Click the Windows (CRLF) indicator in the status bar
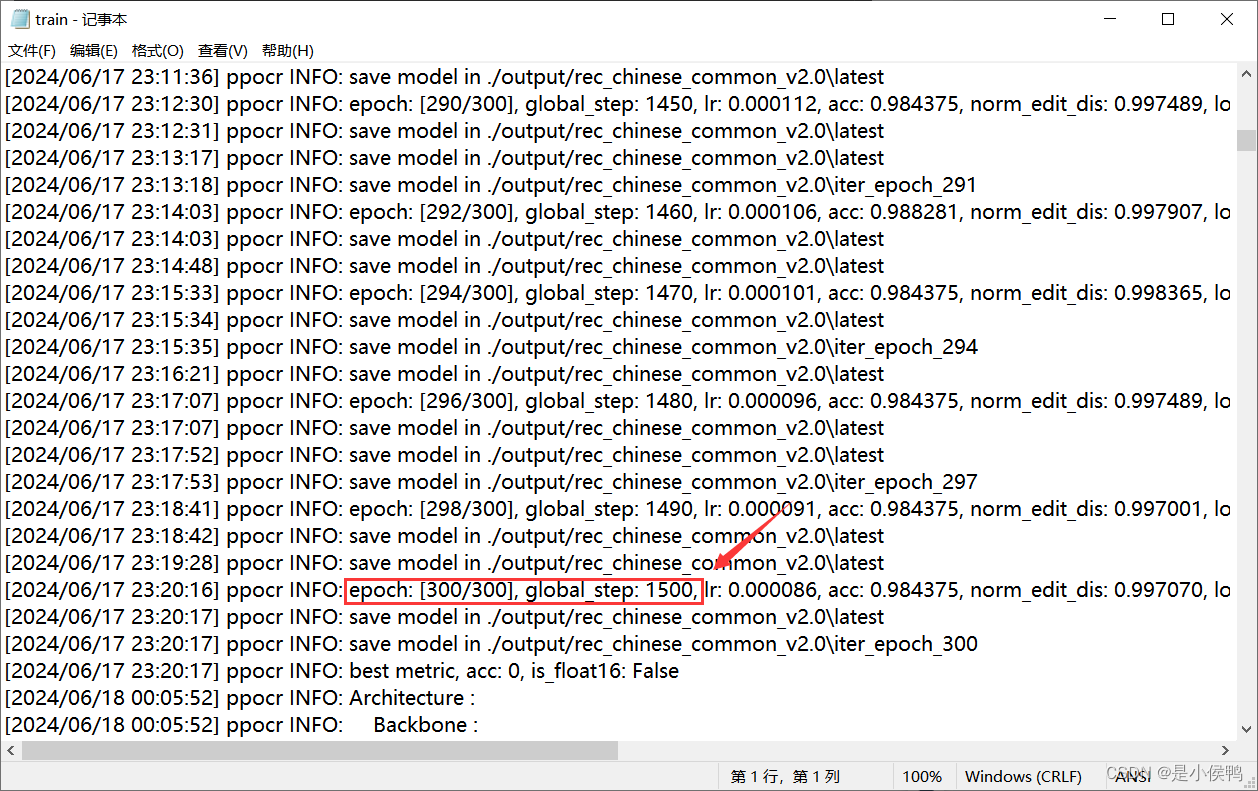Screen dimensions: 1258x791 pos(1023,776)
